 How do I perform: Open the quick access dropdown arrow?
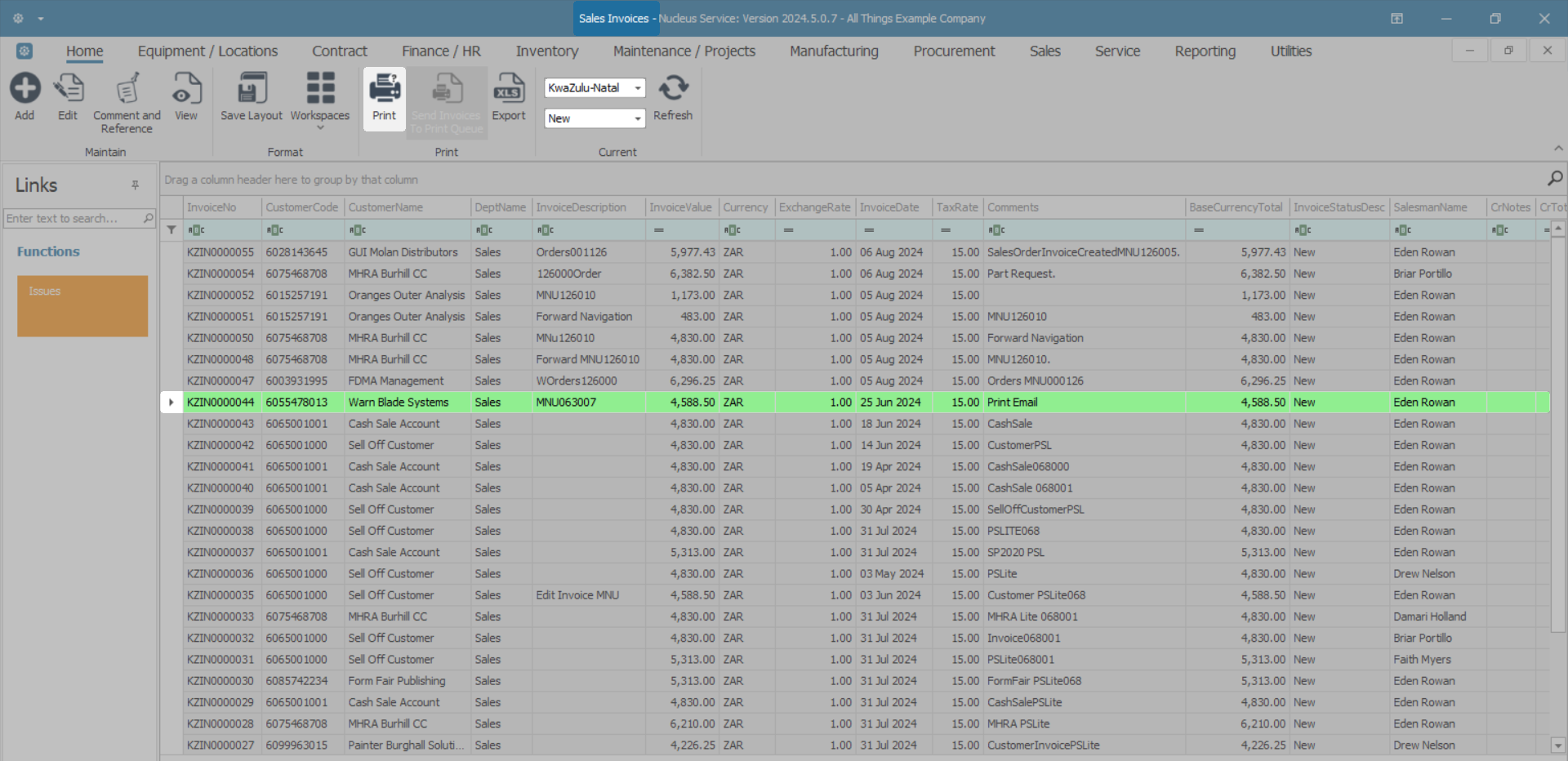40,19
